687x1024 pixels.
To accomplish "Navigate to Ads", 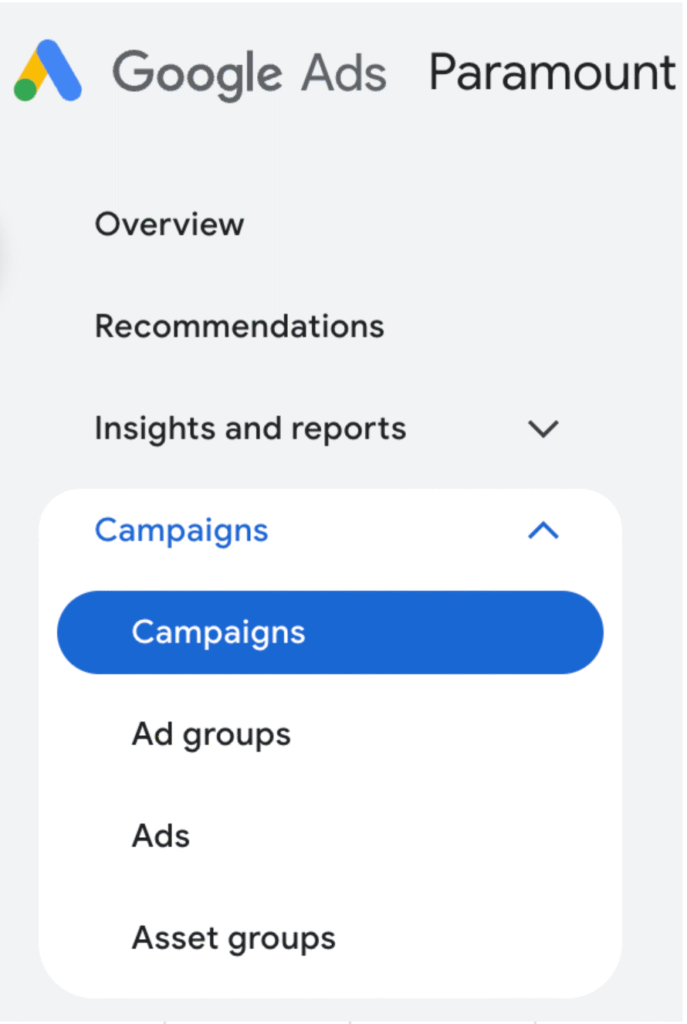I will point(161,836).
